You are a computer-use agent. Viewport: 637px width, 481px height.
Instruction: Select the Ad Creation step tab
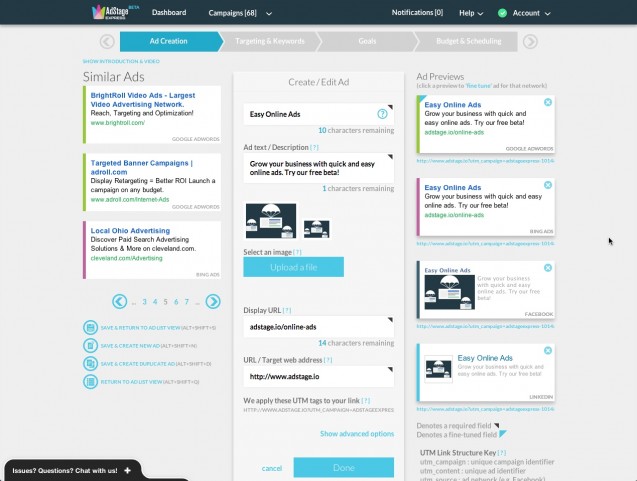pyautogui.click(x=170, y=41)
